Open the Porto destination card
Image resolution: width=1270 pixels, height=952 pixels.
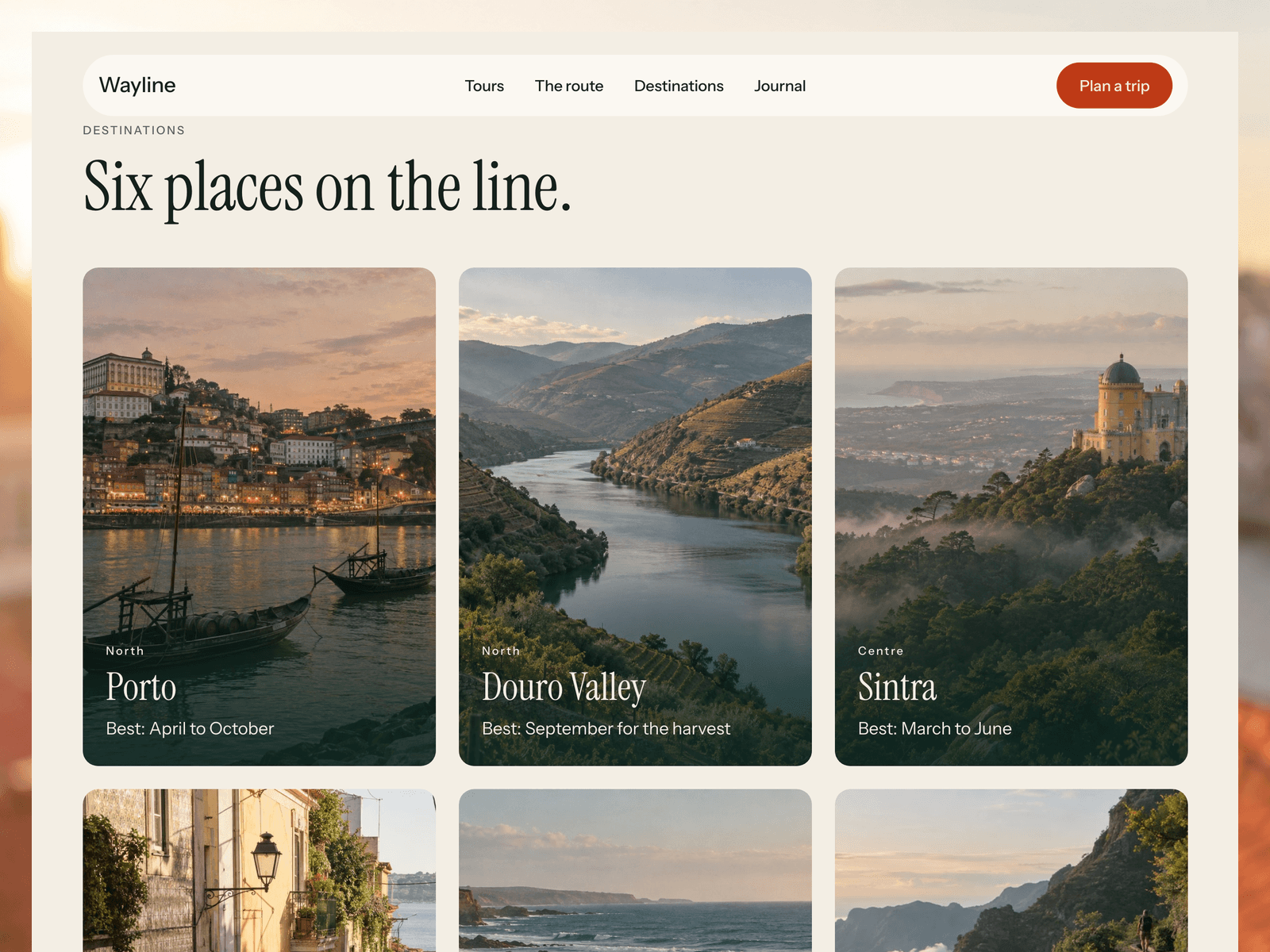(260, 516)
